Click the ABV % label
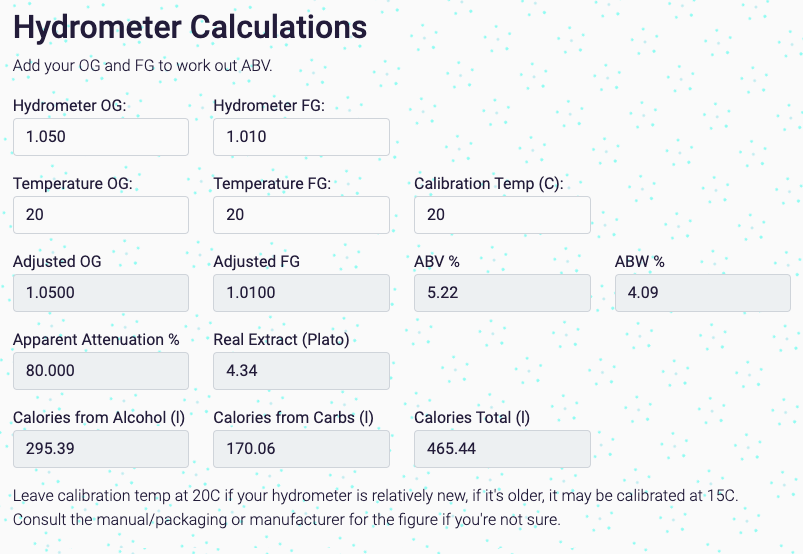The height and width of the screenshot is (554, 803). (437, 262)
